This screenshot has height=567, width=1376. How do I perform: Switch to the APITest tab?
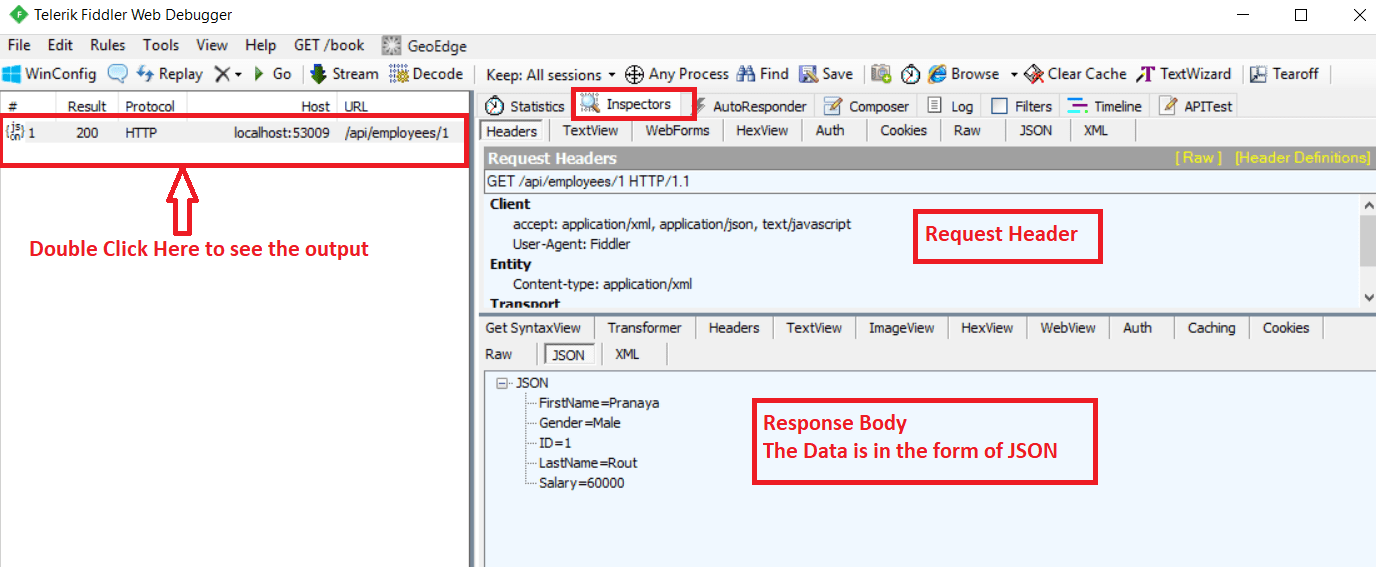tap(1196, 106)
